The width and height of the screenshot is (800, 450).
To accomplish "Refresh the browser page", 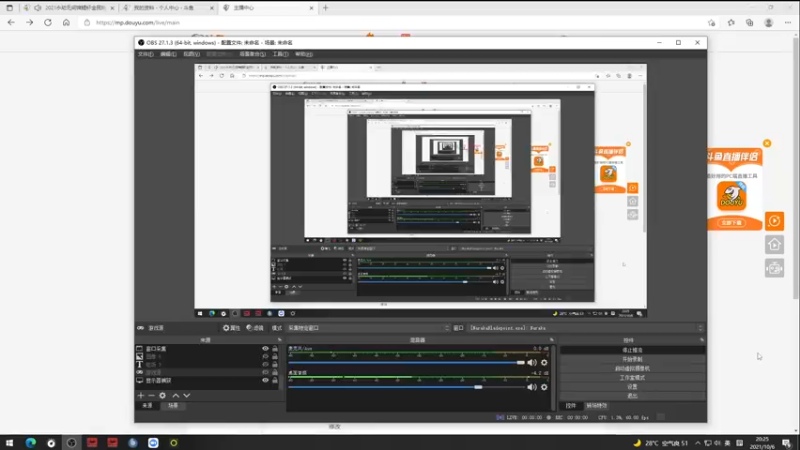I will click(48, 22).
